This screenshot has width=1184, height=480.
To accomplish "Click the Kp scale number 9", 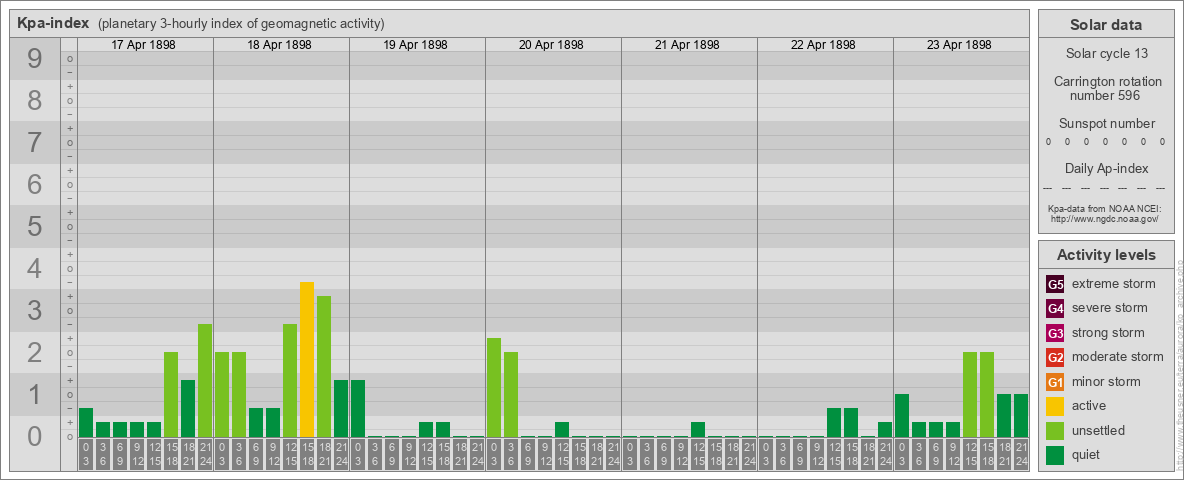I will [35, 58].
